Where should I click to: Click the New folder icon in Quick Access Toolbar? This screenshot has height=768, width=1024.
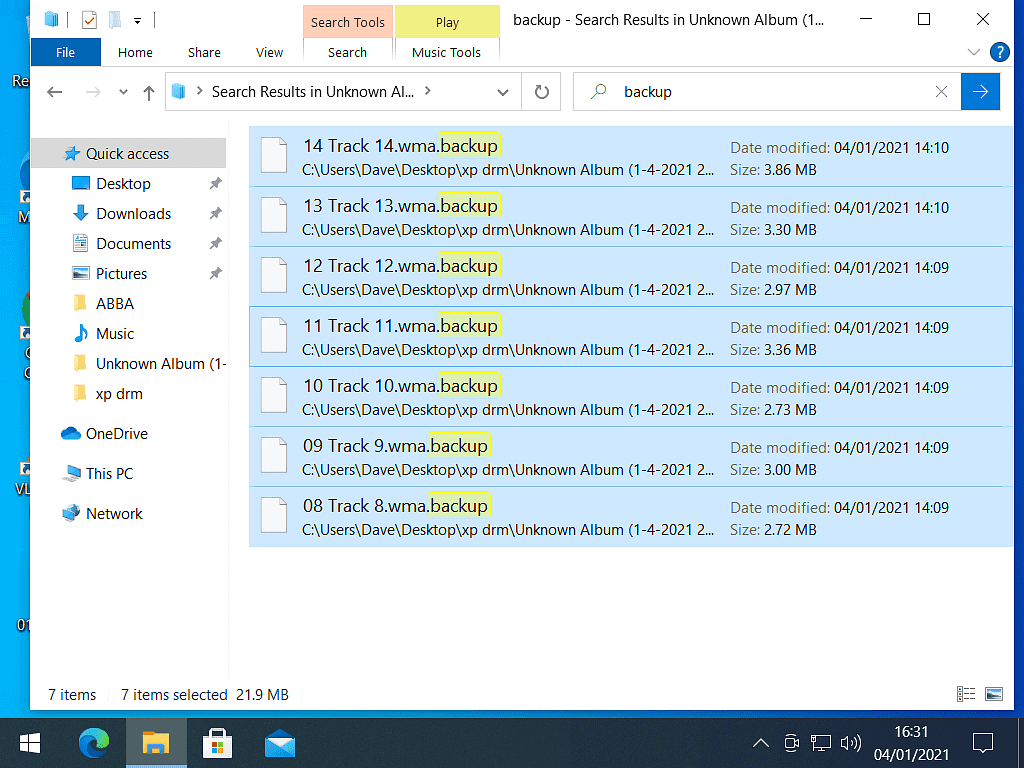[113, 19]
